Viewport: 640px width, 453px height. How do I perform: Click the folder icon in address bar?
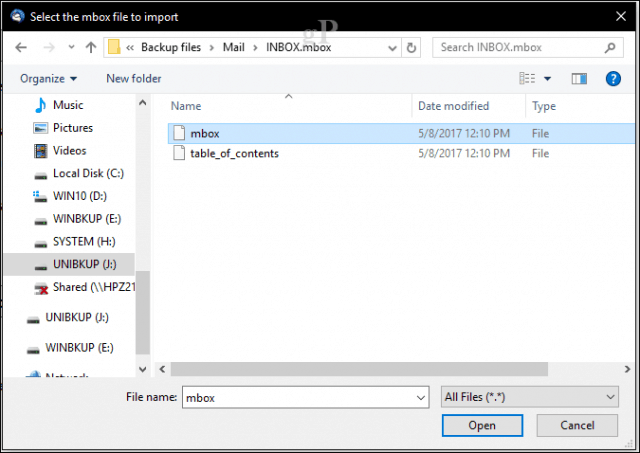pyautogui.click(x=114, y=47)
